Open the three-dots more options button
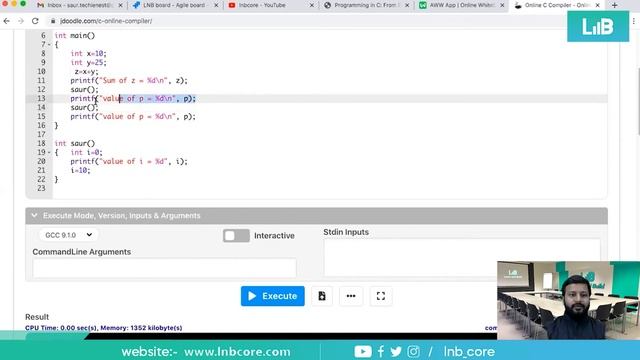The image size is (640, 360). coord(351,296)
